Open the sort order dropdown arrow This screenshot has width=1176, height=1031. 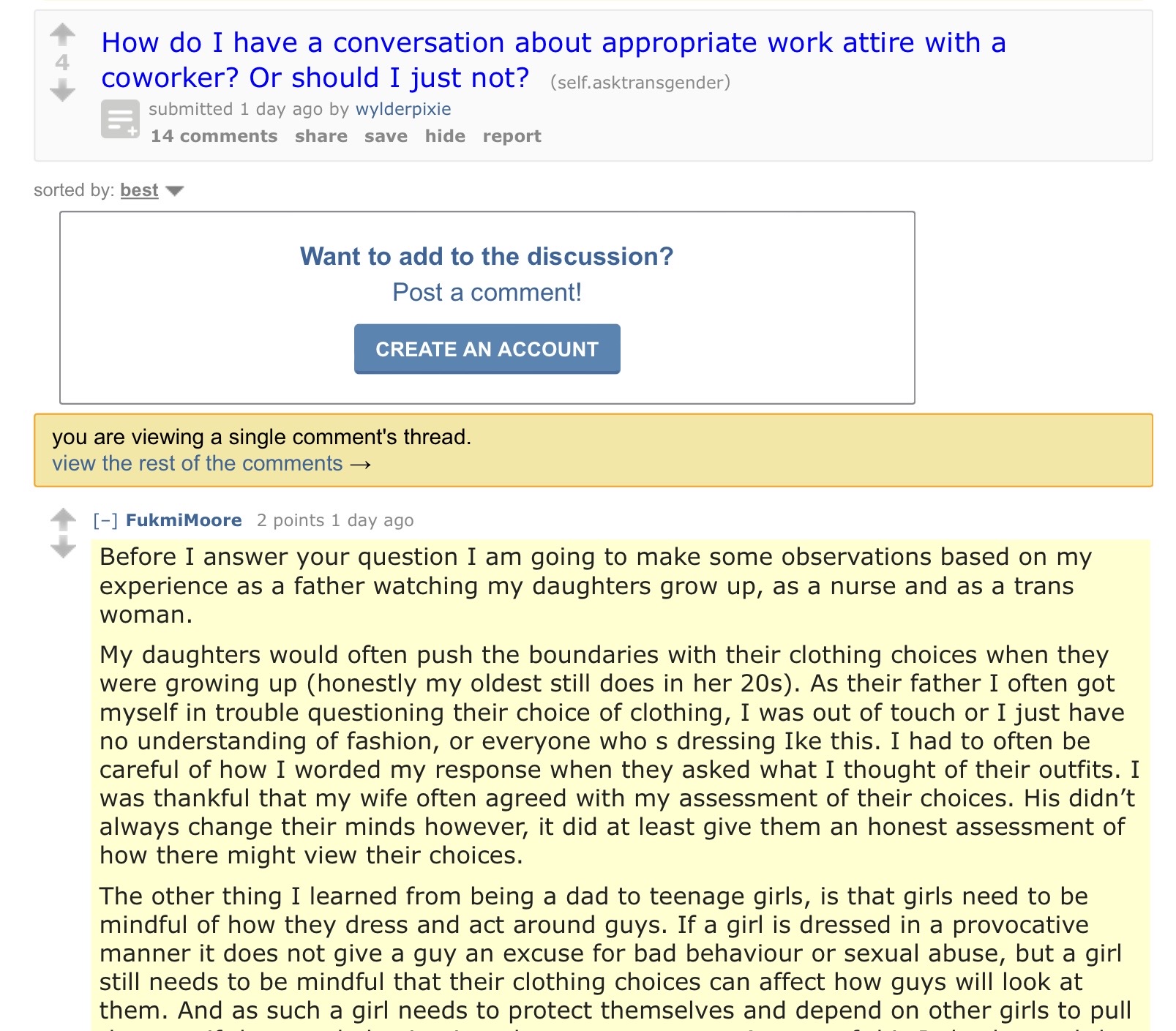[175, 191]
